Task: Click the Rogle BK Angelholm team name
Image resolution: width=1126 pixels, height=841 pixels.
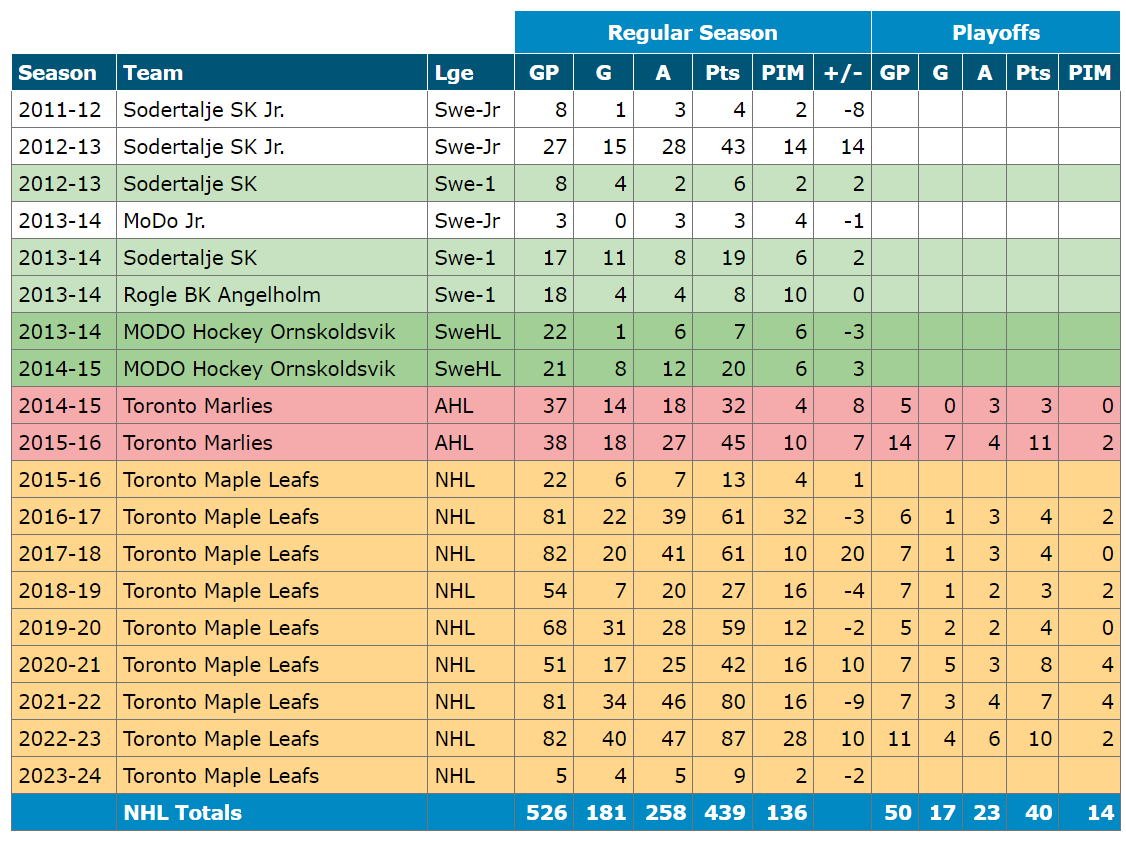Action: pos(221,295)
